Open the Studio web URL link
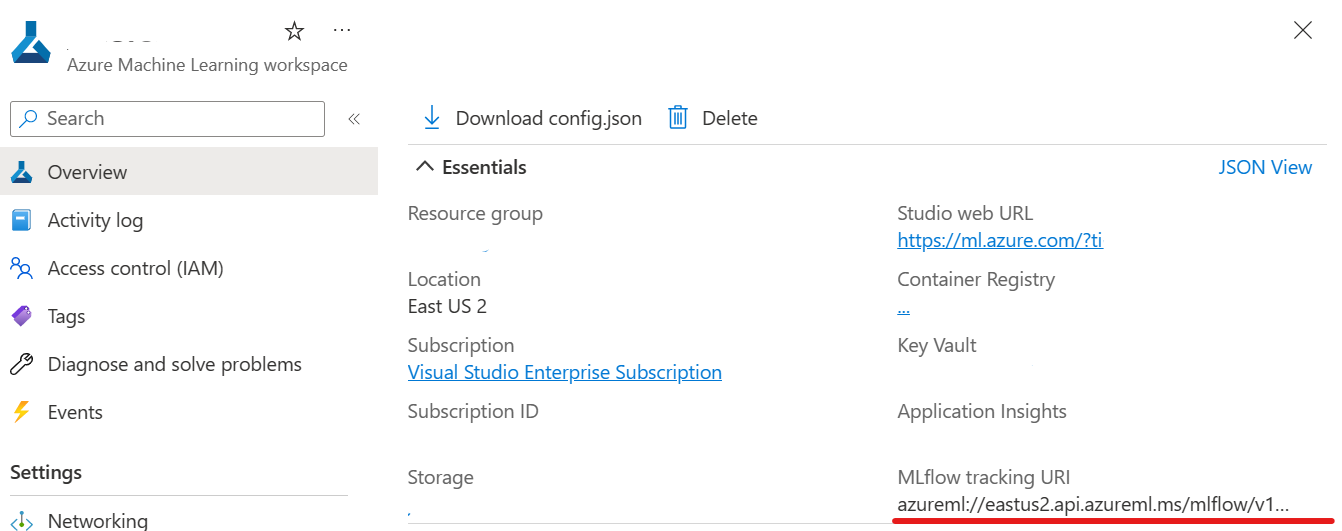1342x531 pixels. click(999, 240)
